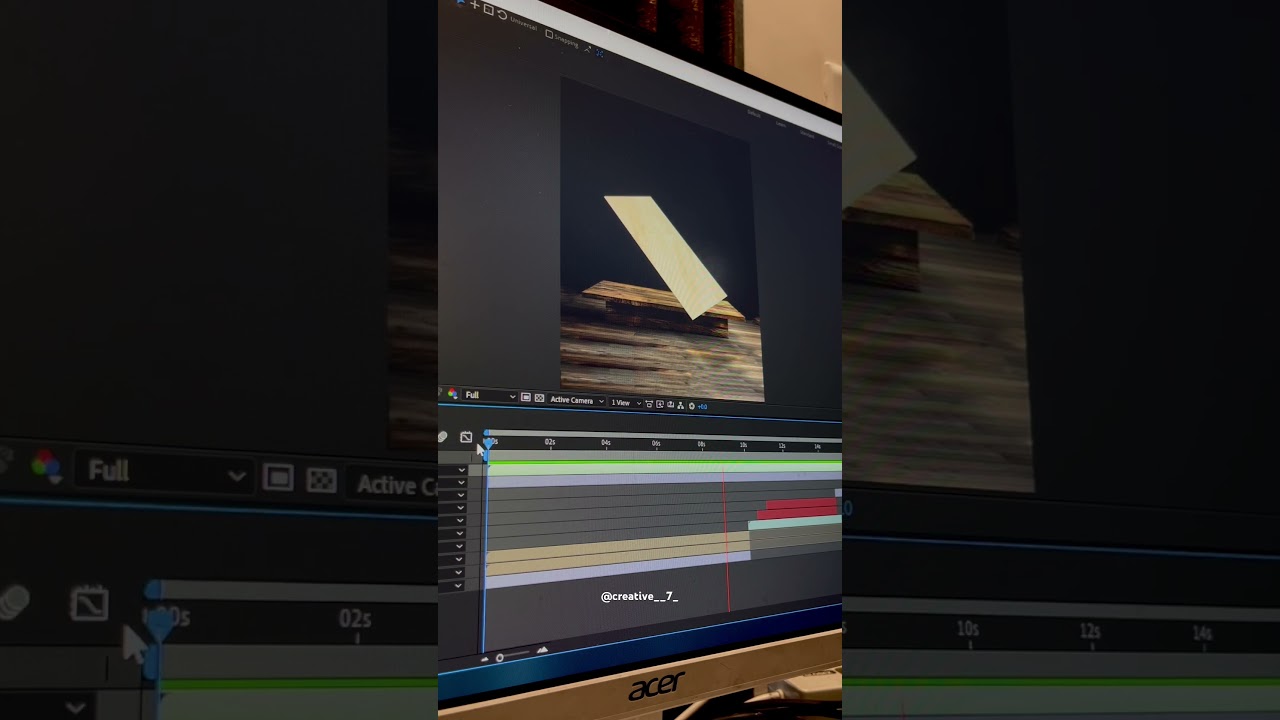
Task: Click the 10s mark on time ruler
Action: click(743, 445)
